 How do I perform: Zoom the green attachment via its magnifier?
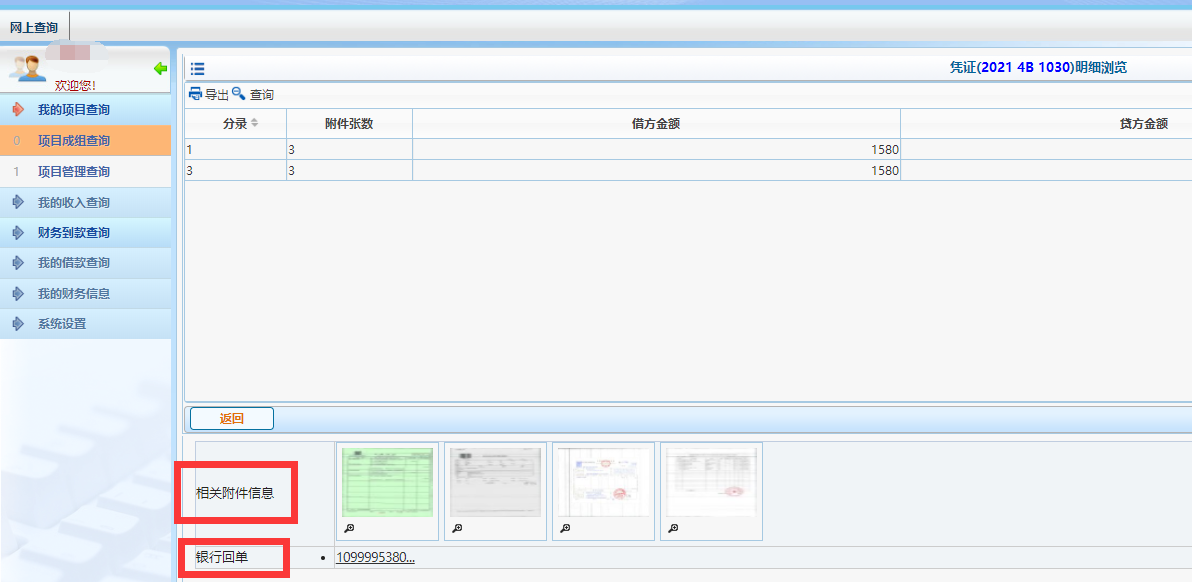(349, 528)
